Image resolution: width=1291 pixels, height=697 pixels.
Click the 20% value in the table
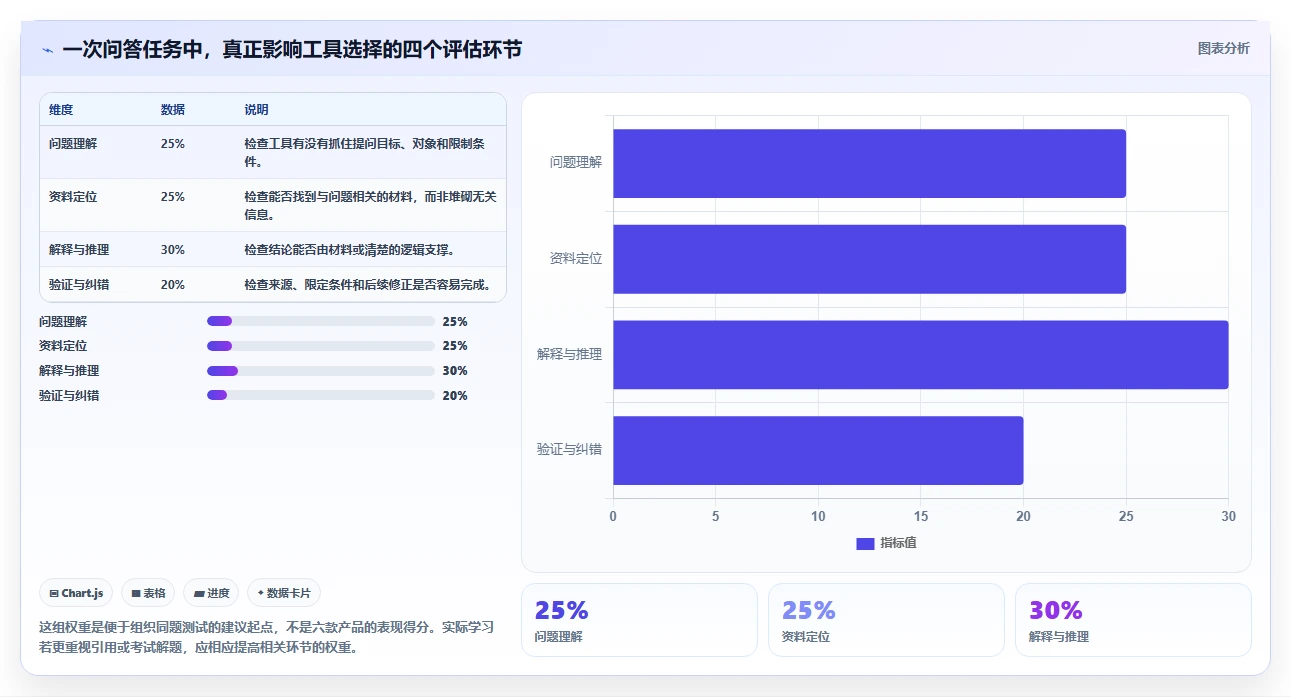point(173,285)
